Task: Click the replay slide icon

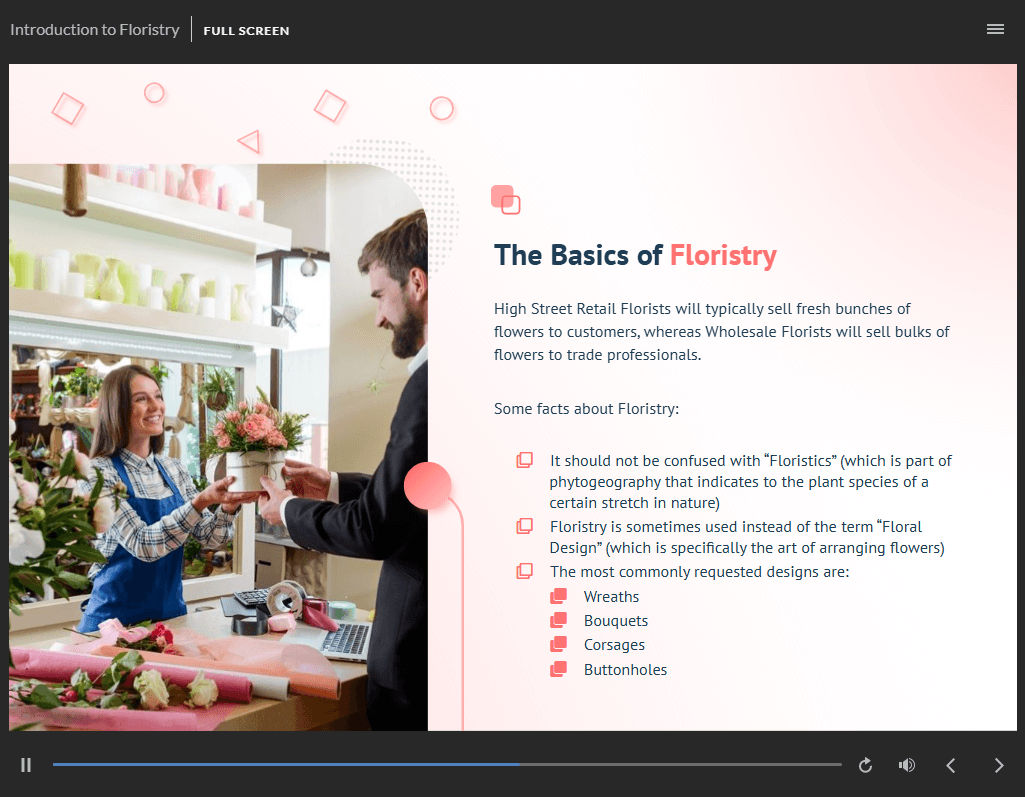Action: [866, 765]
